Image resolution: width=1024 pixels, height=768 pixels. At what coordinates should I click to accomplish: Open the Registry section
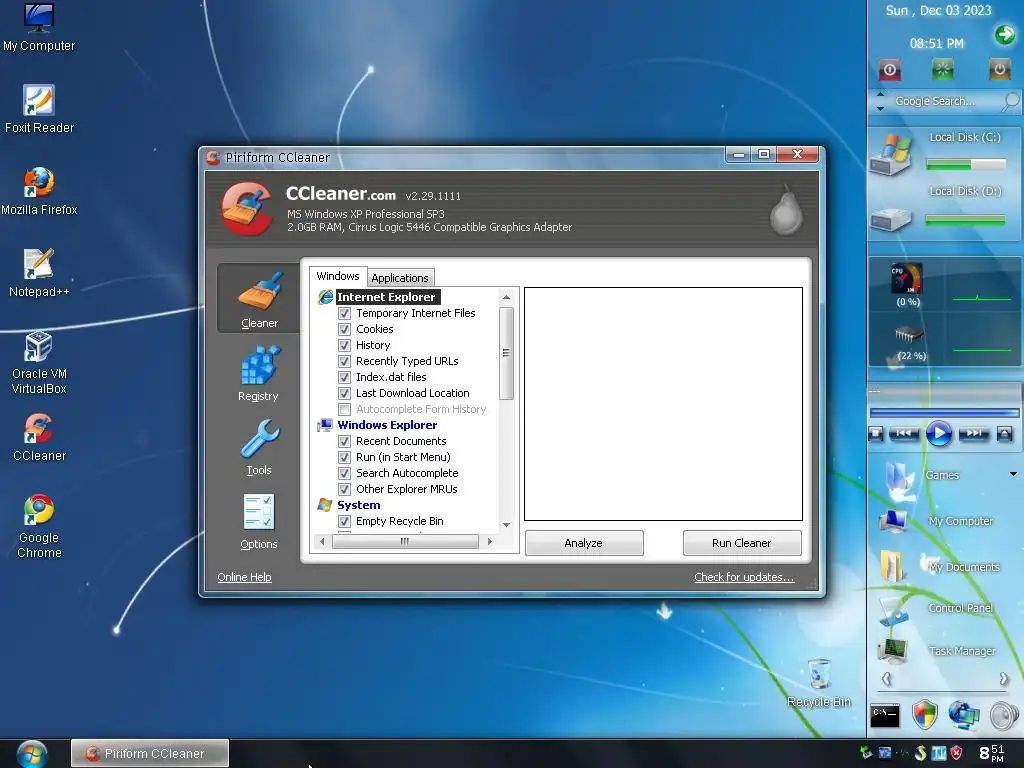coord(259,373)
